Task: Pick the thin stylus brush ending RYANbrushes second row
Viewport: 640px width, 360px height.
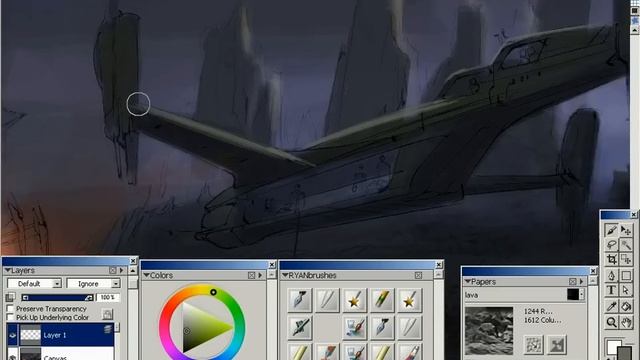Action: [409, 327]
